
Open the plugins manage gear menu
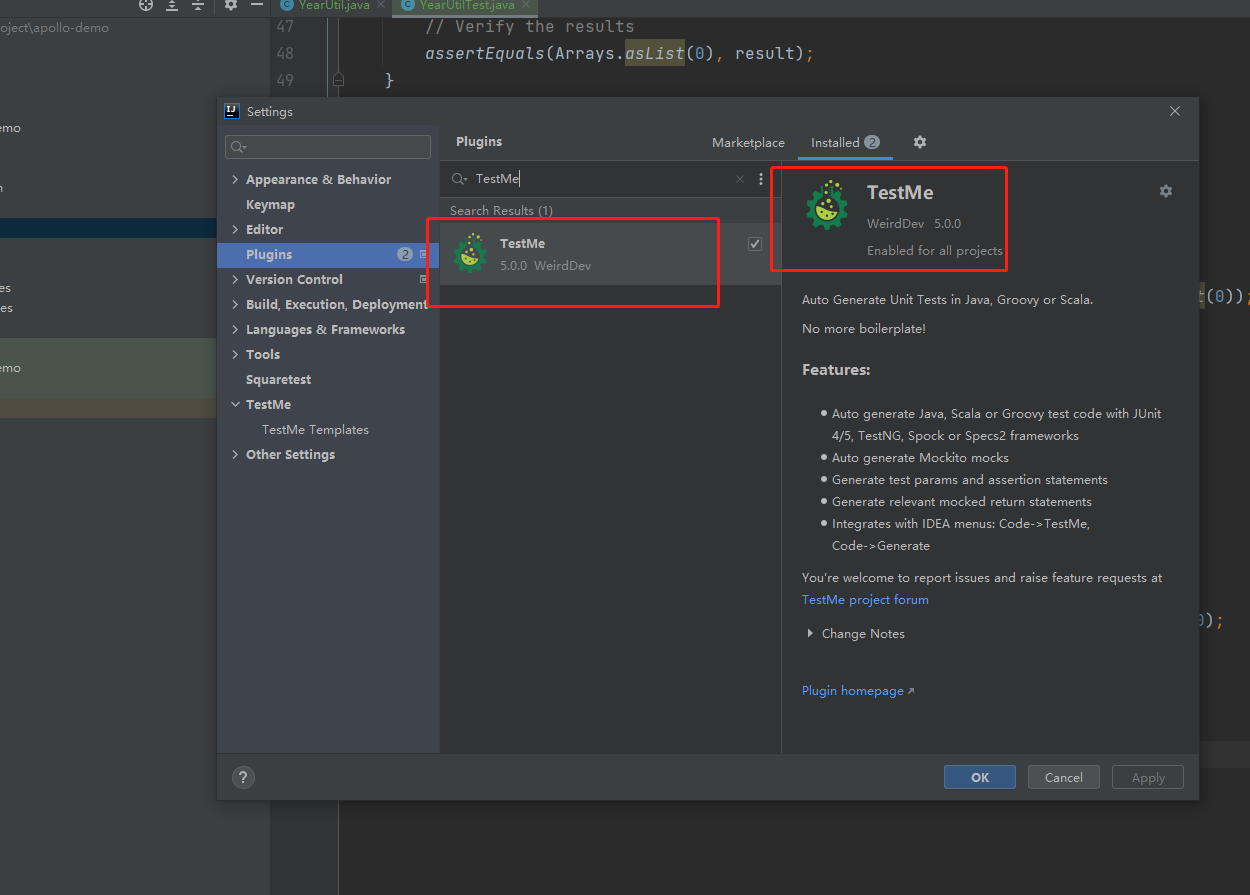coord(920,142)
